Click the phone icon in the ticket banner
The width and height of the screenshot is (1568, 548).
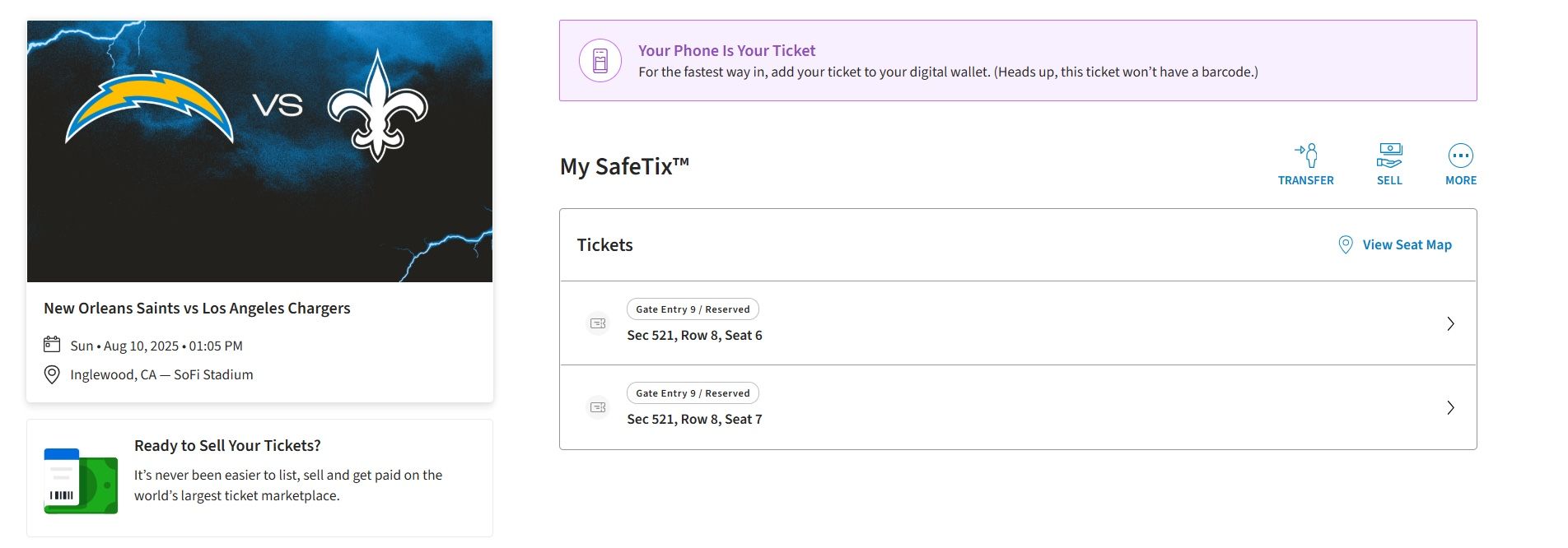coord(600,61)
